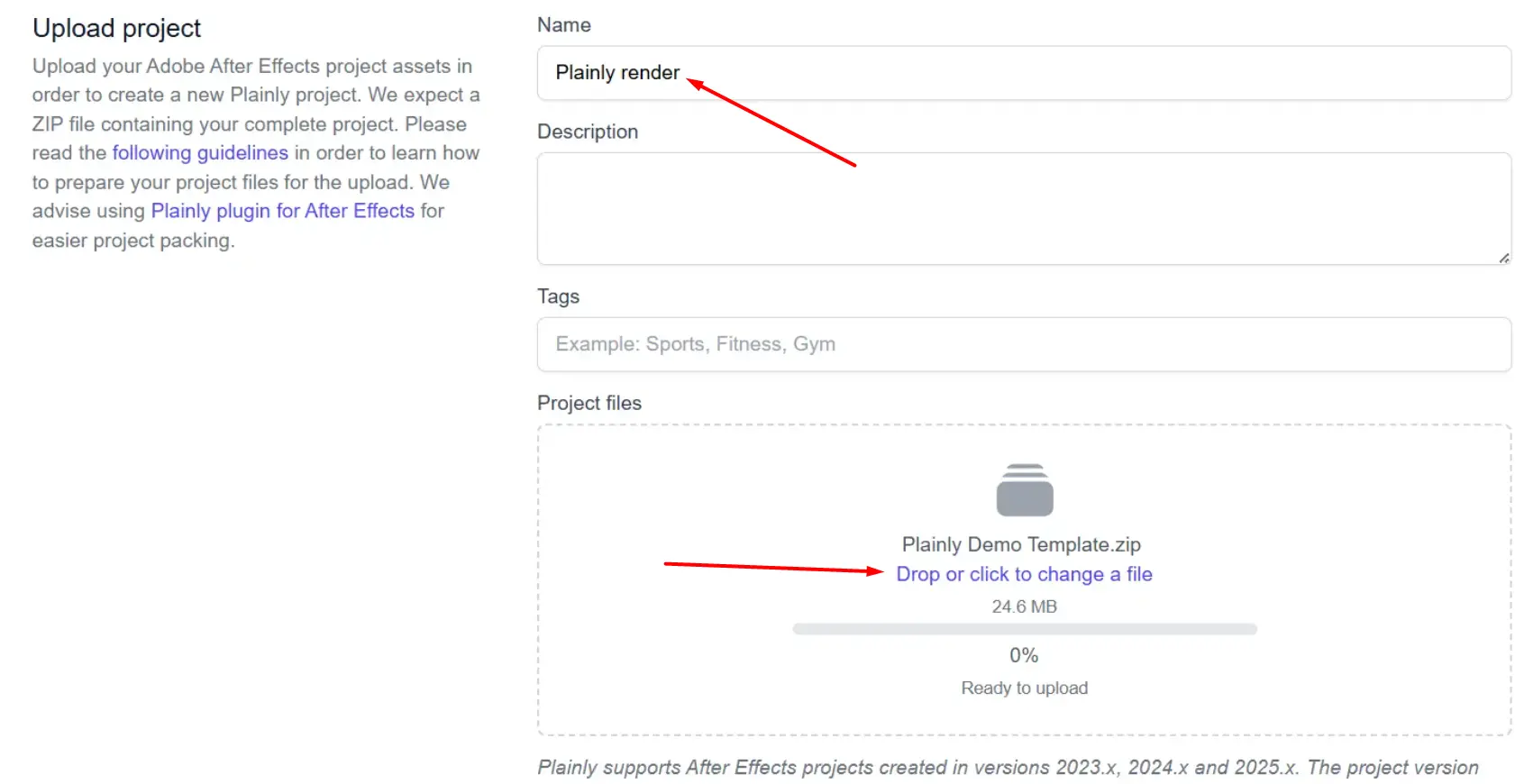The width and height of the screenshot is (1524, 784).
Task: Click the file stack icon in upload area
Action: [x=1025, y=490]
